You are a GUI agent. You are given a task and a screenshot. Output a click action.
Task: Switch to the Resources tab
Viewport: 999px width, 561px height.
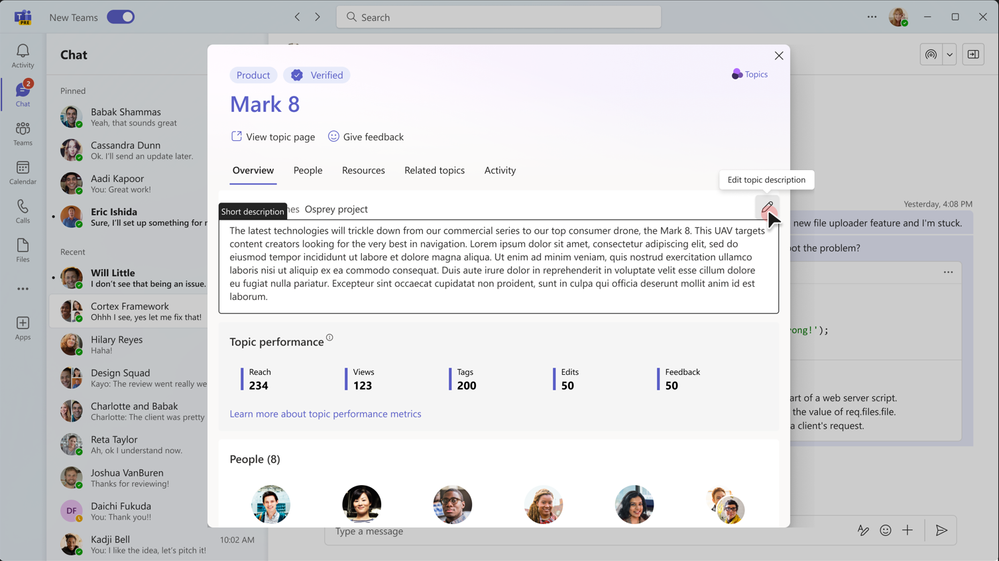[363, 171]
